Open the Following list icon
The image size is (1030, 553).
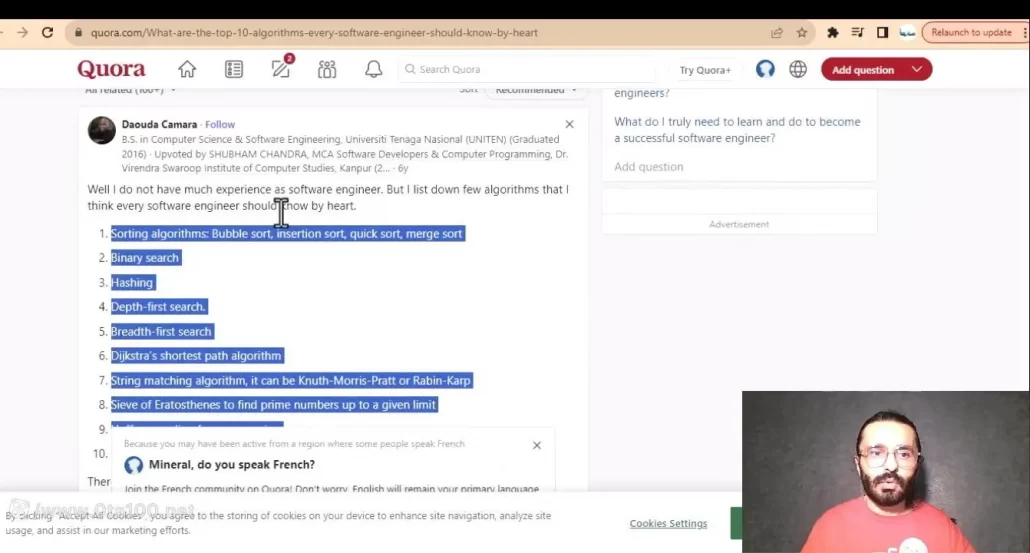(234, 70)
